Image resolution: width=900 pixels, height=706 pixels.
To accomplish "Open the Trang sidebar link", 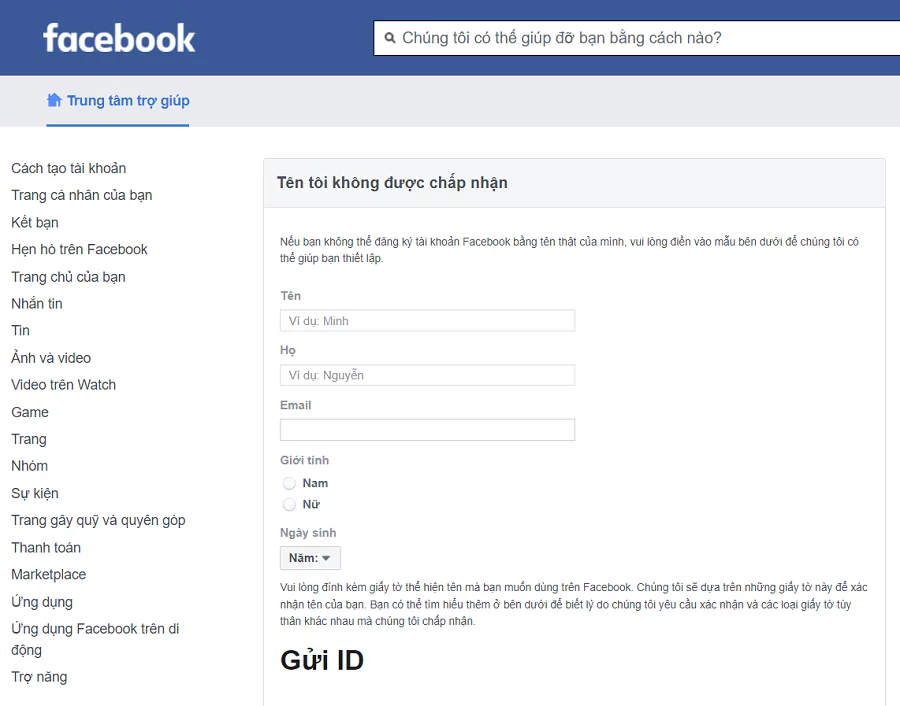I will (29, 439).
